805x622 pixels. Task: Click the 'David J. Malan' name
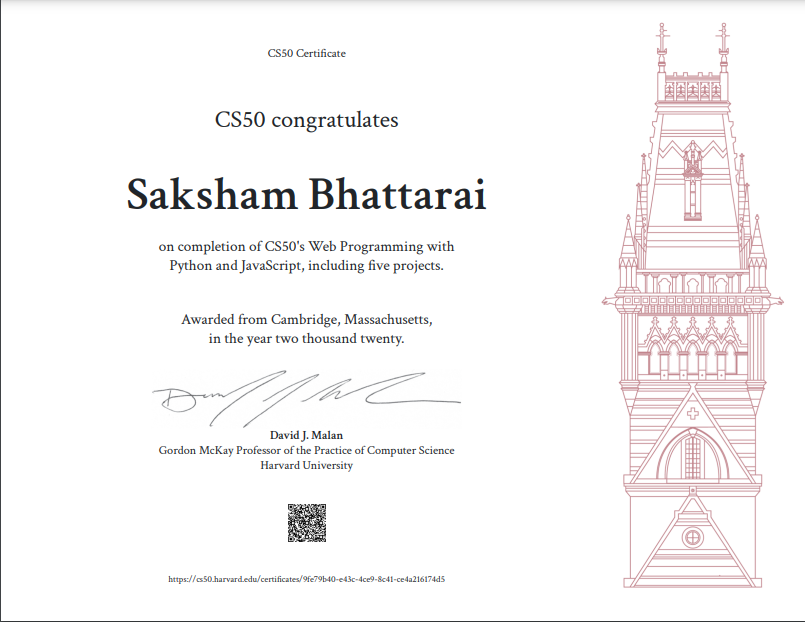tap(306, 435)
